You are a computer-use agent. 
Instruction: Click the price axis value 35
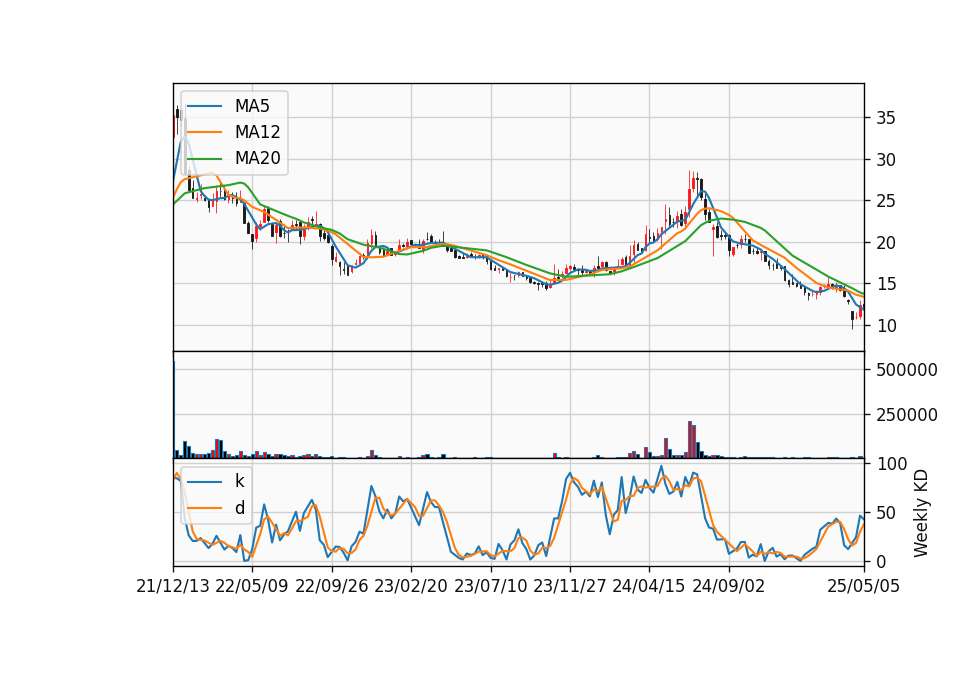(x=885, y=118)
